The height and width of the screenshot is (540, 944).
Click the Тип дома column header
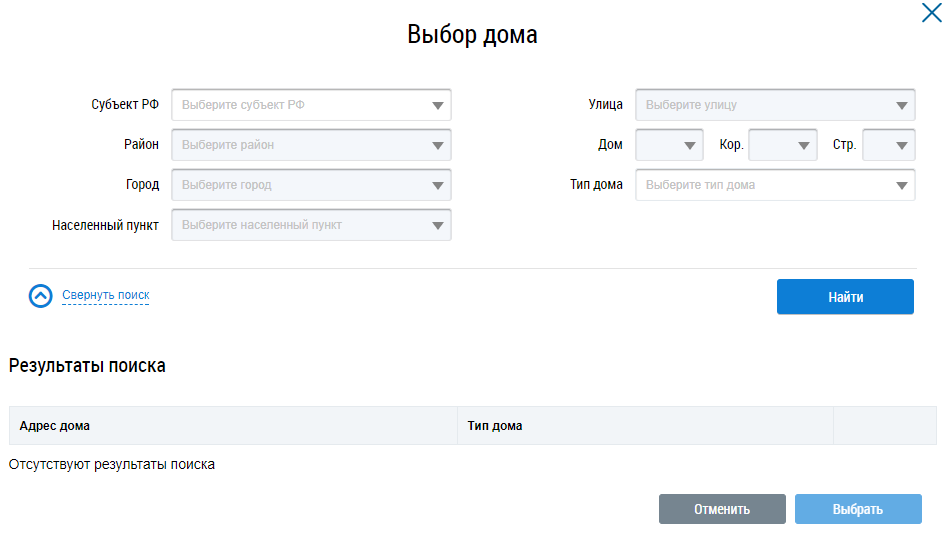point(495,426)
